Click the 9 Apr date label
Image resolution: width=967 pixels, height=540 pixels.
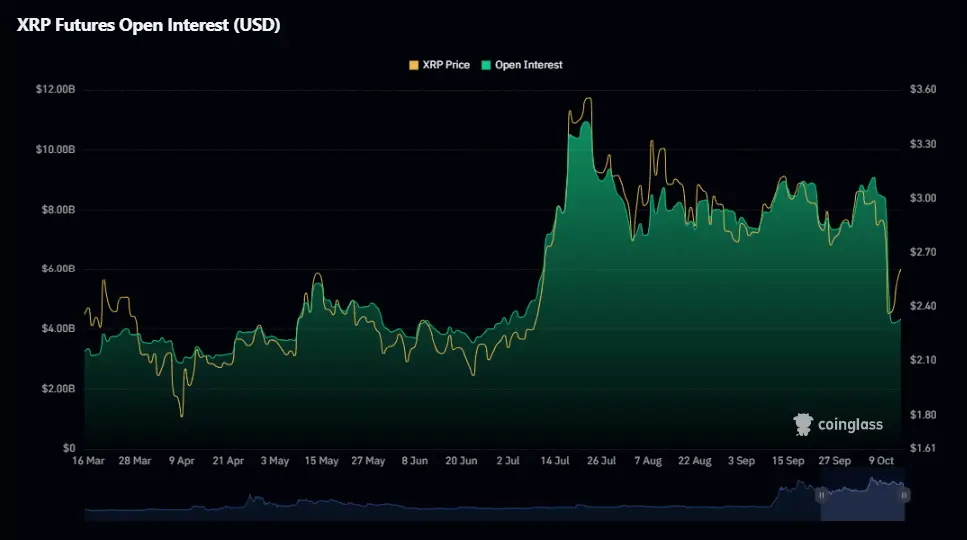(x=181, y=460)
